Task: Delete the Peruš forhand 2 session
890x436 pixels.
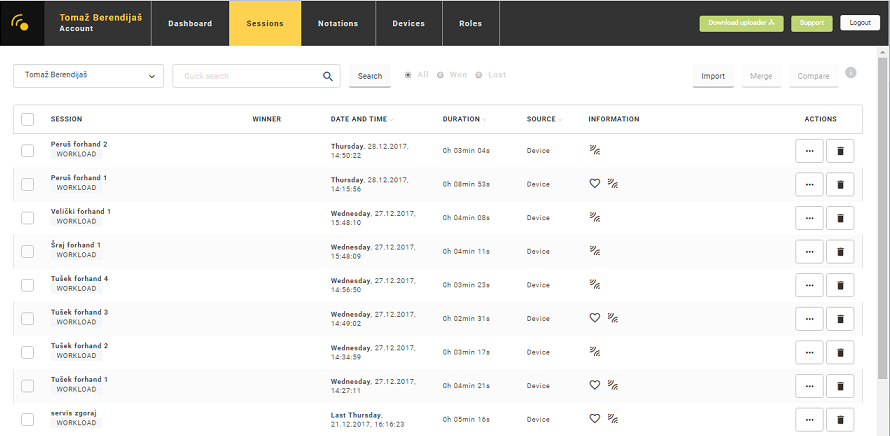Action: tap(840, 151)
